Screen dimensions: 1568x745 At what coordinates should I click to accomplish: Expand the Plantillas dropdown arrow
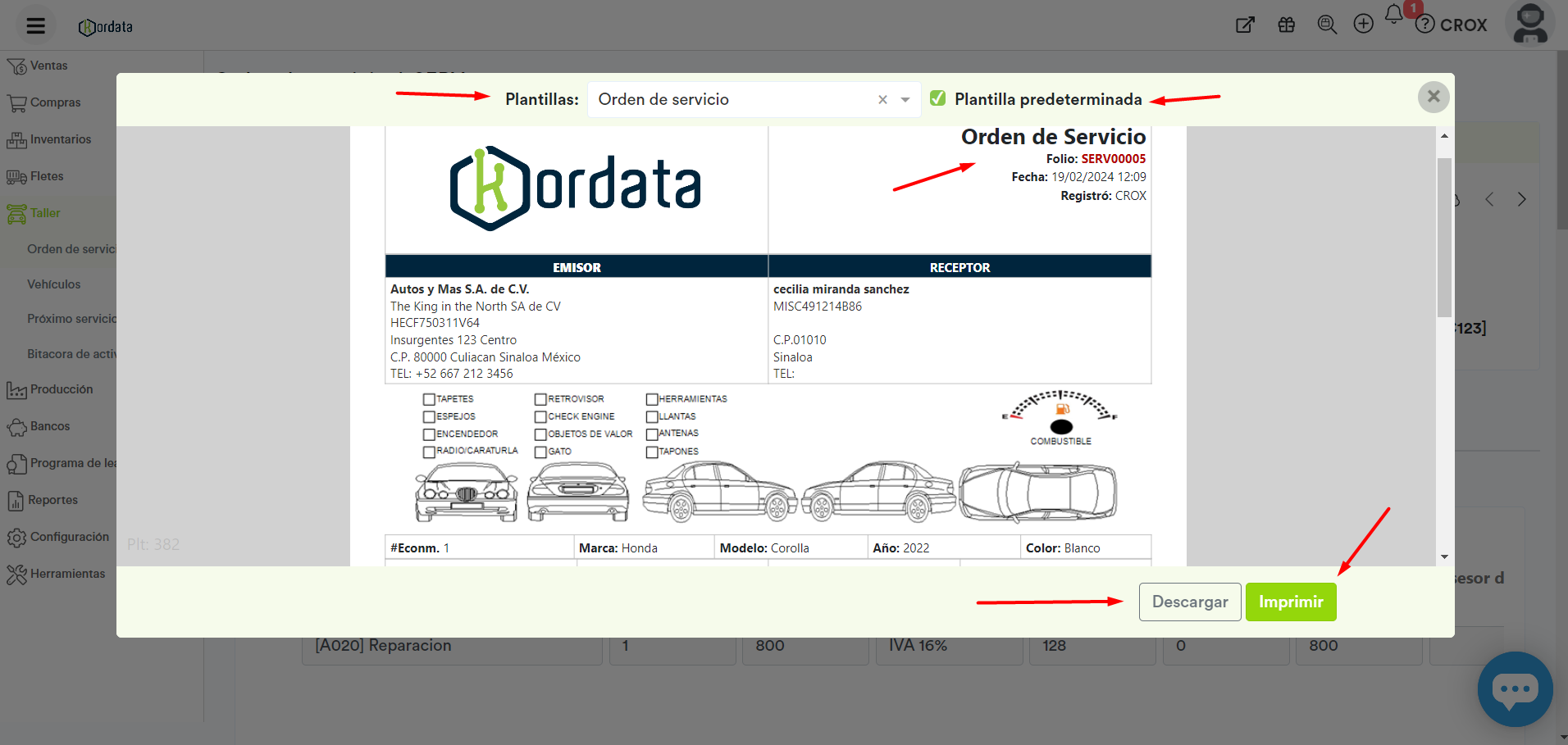point(905,100)
